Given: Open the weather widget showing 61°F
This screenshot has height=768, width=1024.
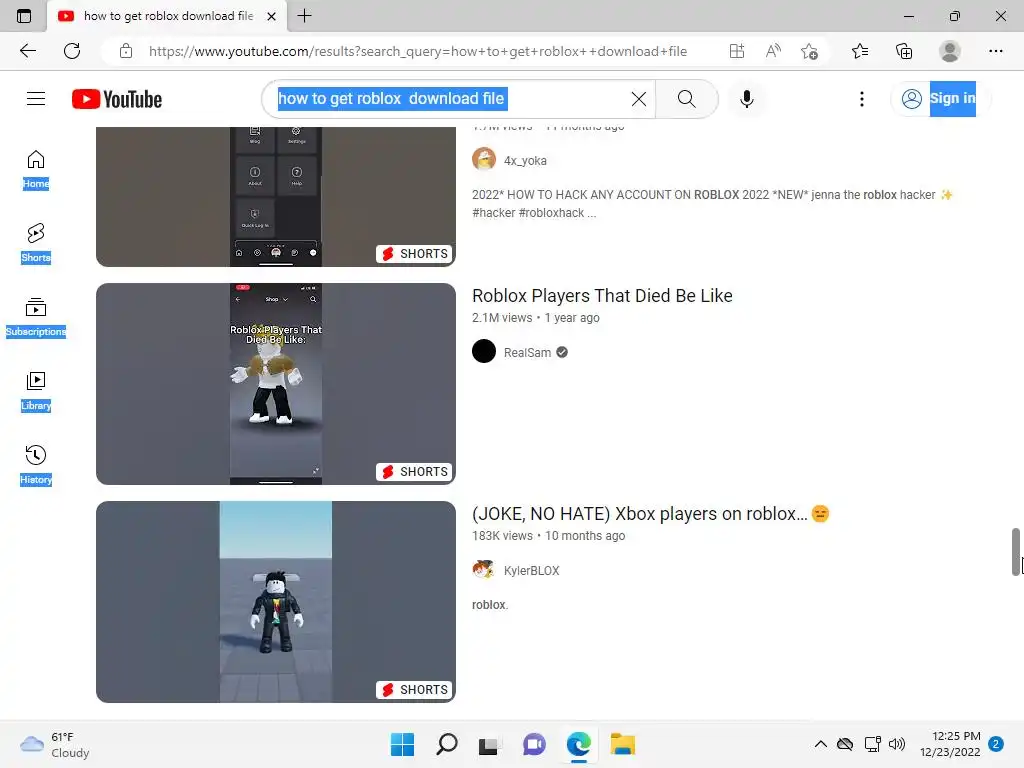Looking at the screenshot, I should 55,744.
